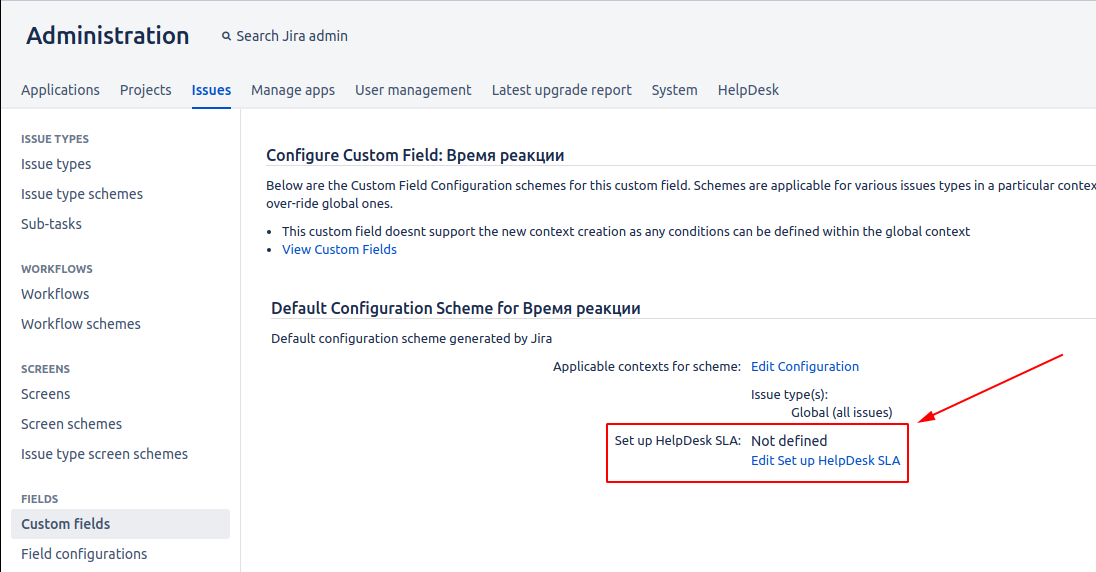Click the SCREENS section header
1096x572 pixels.
pyautogui.click(x=45, y=369)
